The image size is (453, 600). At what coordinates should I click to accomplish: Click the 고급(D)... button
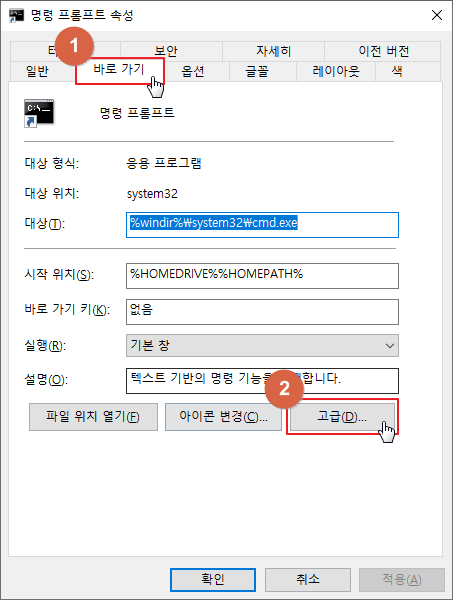tap(342, 416)
